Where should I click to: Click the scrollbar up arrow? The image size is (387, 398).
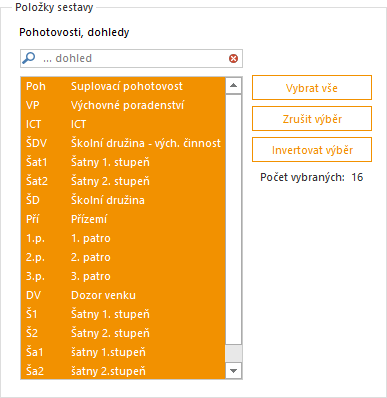coord(233,86)
